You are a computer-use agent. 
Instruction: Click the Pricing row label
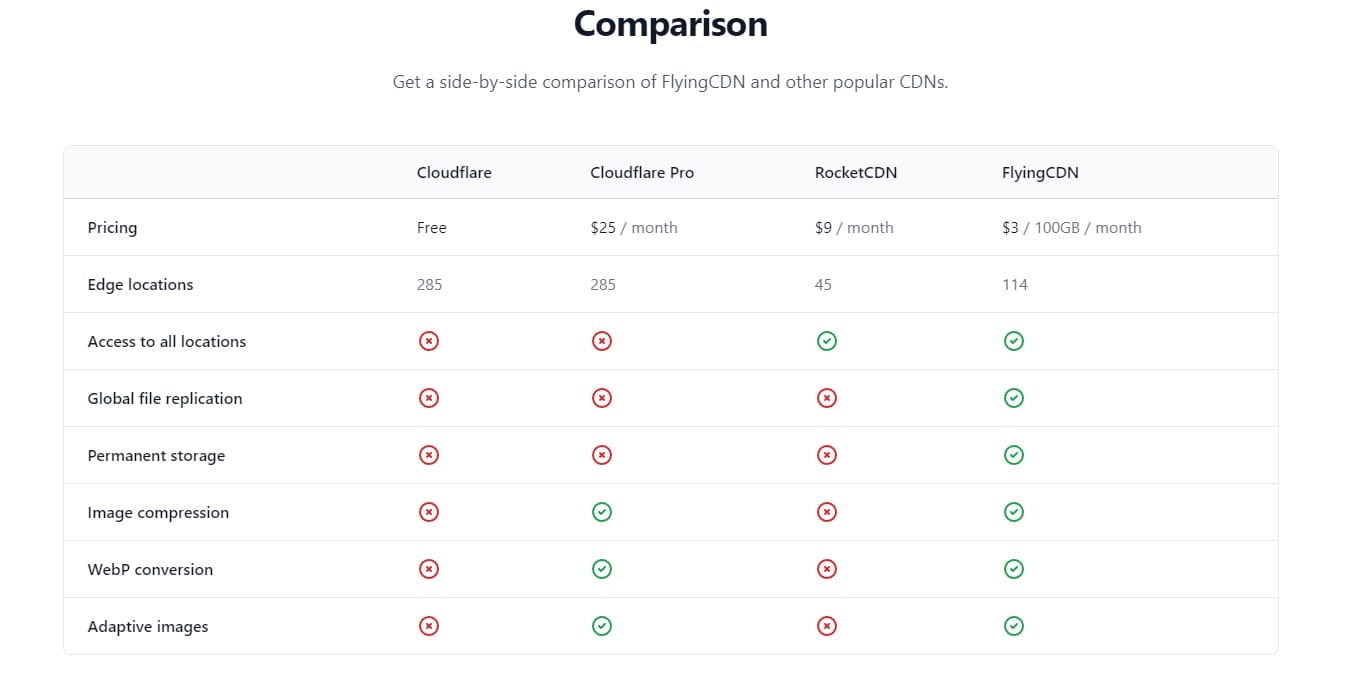[x=112, y=227]
